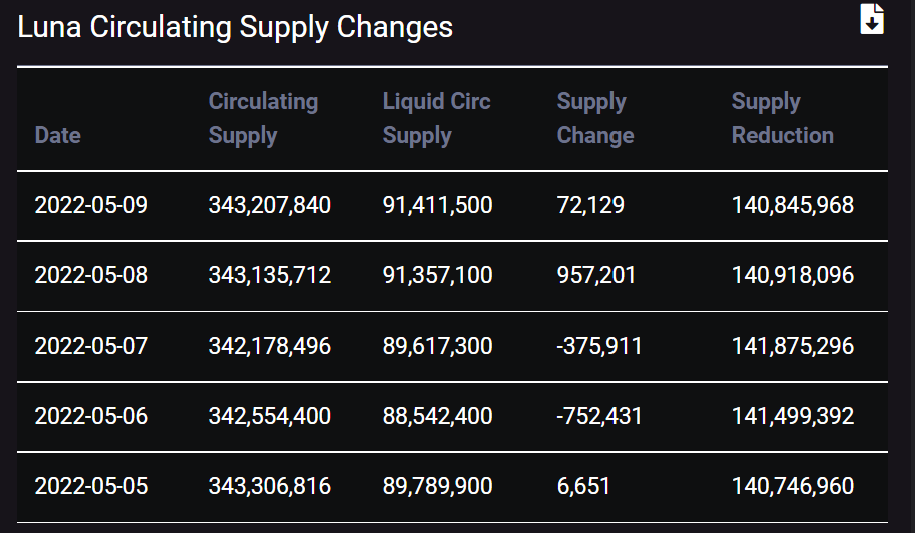Image resolution: width=915 pixels, height=533 pixels.
Task: Click the Luna Circulating Supply Changes title
Action: click(235, 27)
